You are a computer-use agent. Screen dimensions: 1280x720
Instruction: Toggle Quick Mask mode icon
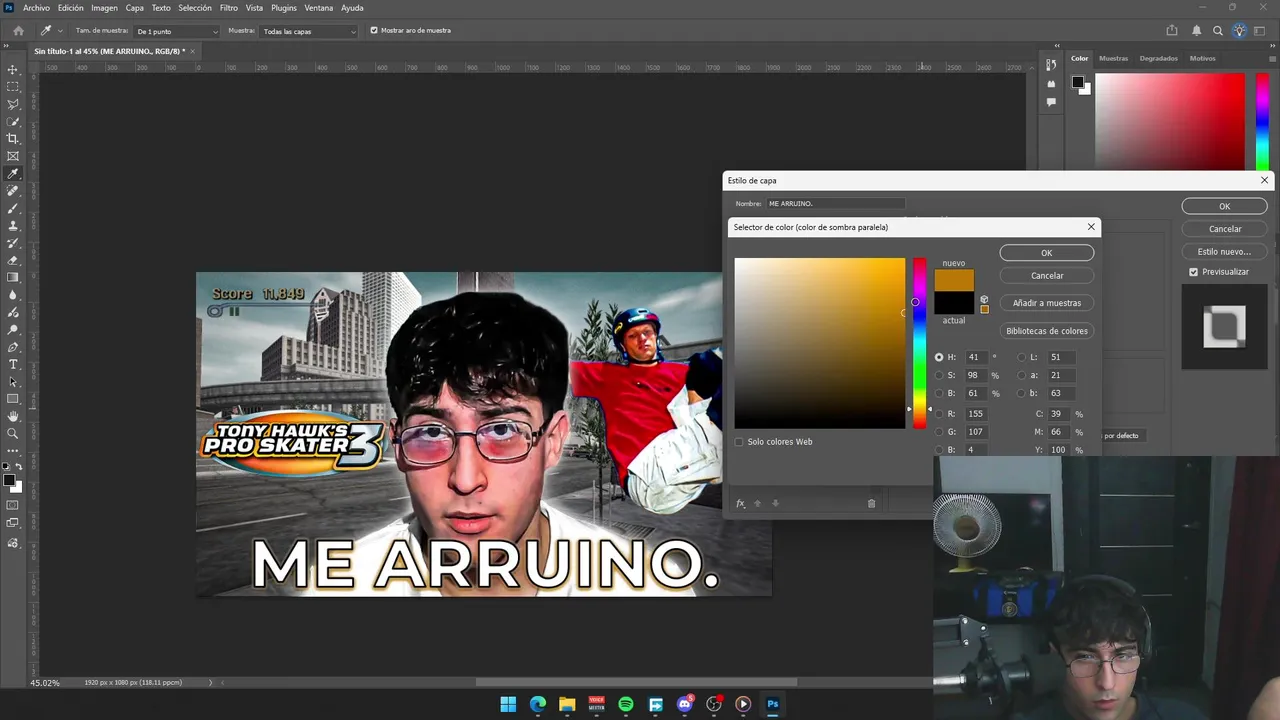[x=13, y=505]
